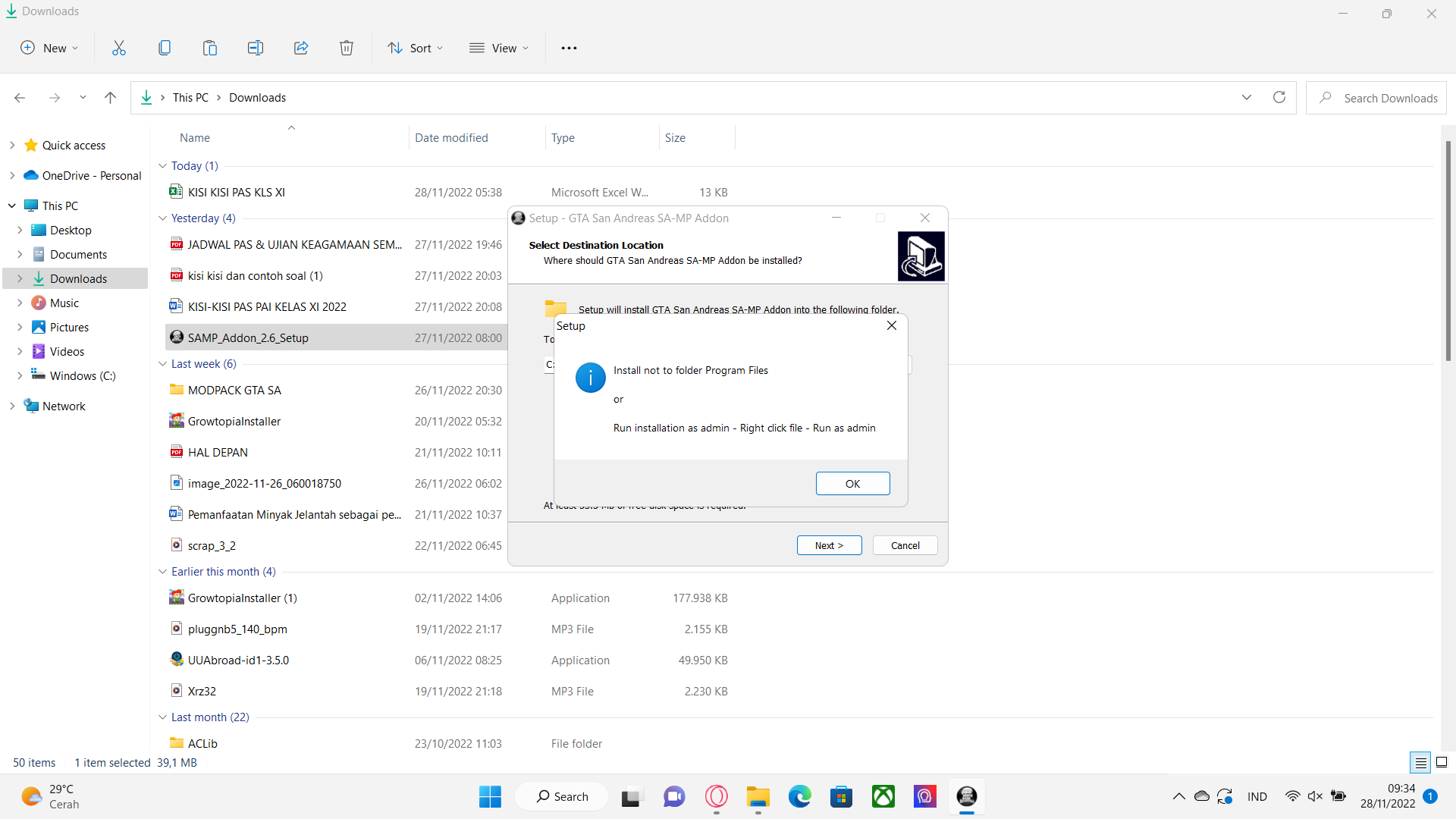Launch Microsoft Edge from taskbar
This screenshot has height=819, width=1456.
[x=799, y=796]
